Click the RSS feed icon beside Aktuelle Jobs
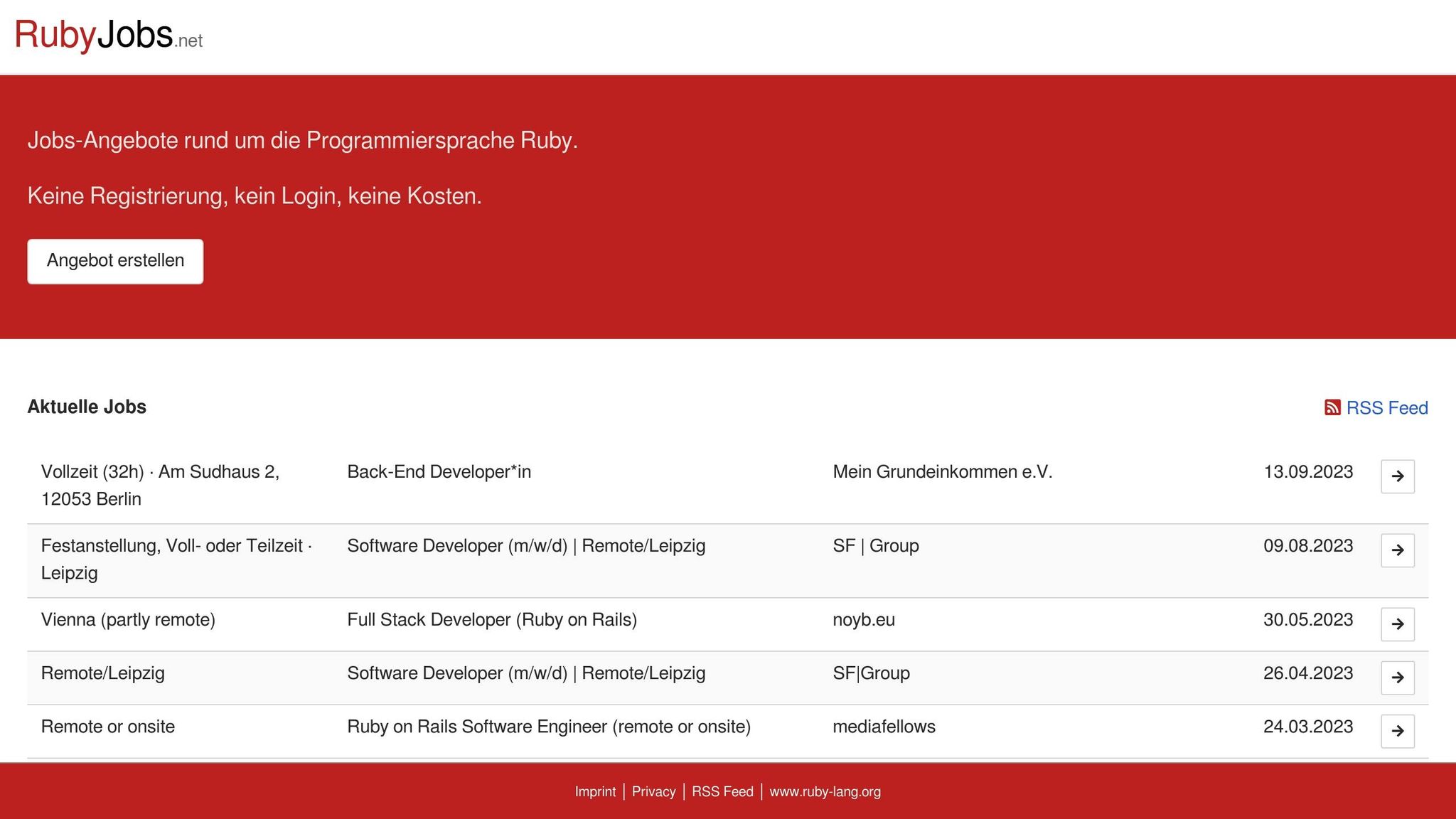The width and height of the screenshot is (1456, 819). (1332, 407)
